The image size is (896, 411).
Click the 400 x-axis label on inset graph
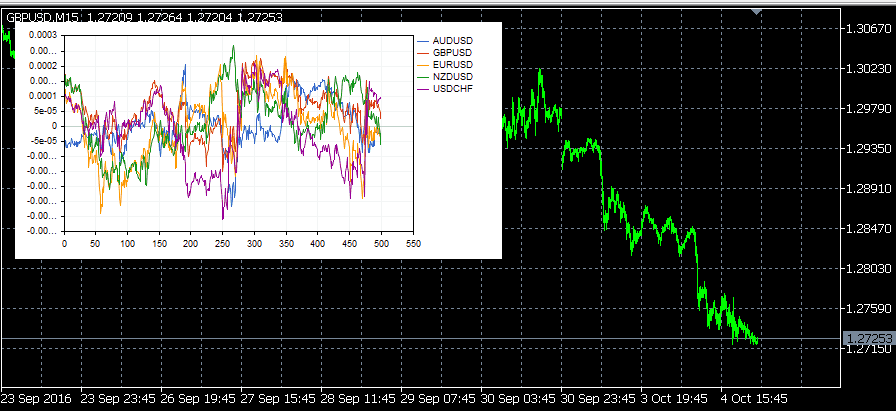318,244
